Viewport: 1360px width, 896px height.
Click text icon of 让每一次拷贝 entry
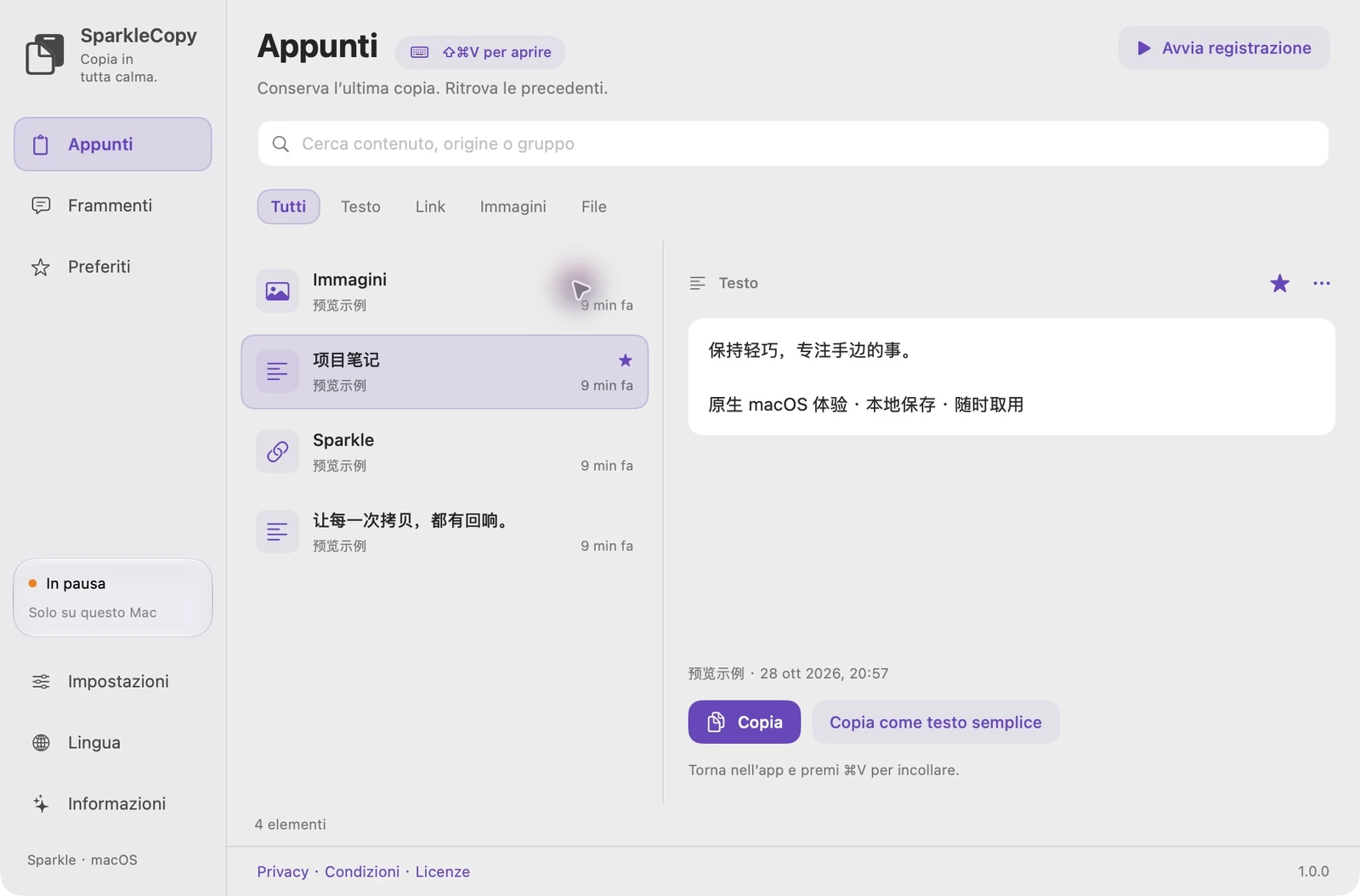pos(277,532)
